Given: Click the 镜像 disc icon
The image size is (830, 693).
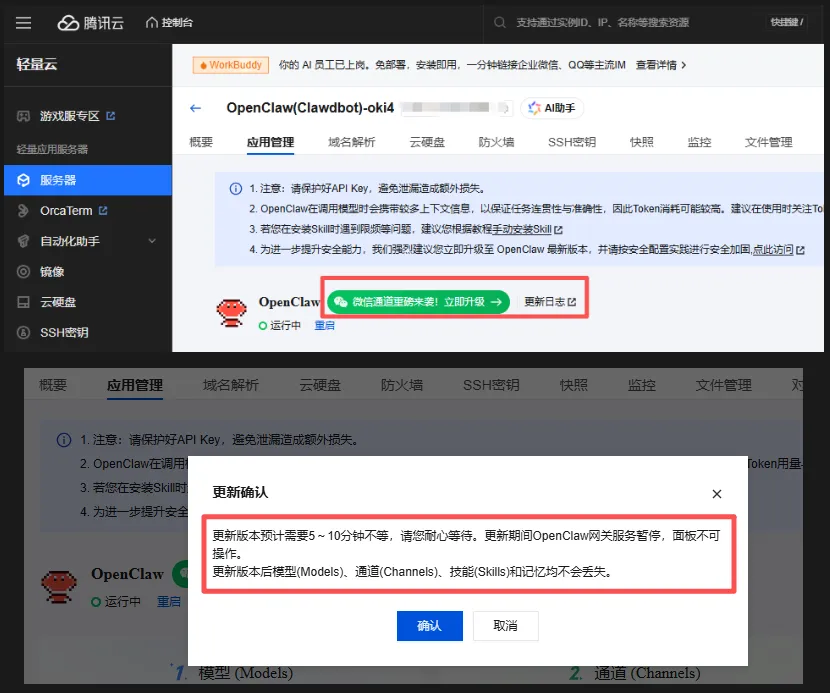Looking at the screenshot, I should [23, 272].
